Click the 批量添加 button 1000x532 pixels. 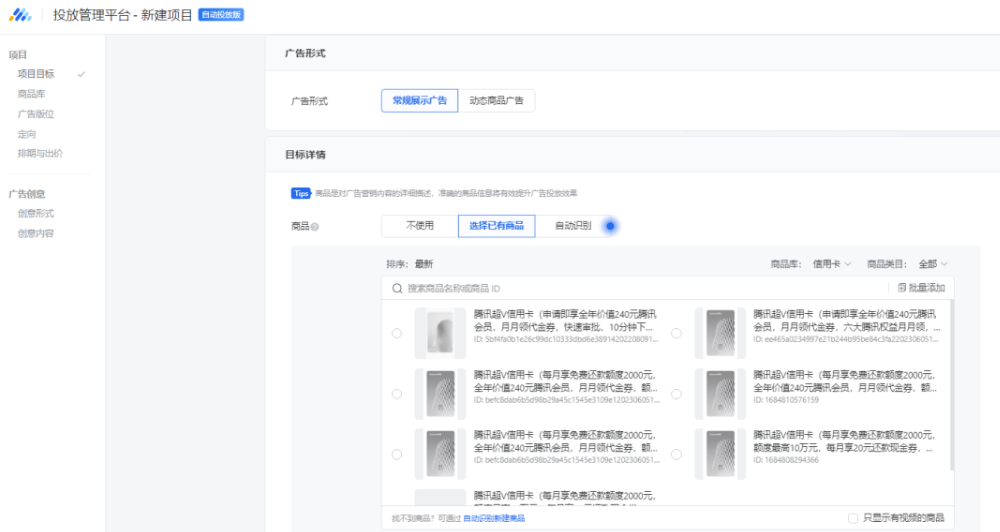tap(921, 288)
